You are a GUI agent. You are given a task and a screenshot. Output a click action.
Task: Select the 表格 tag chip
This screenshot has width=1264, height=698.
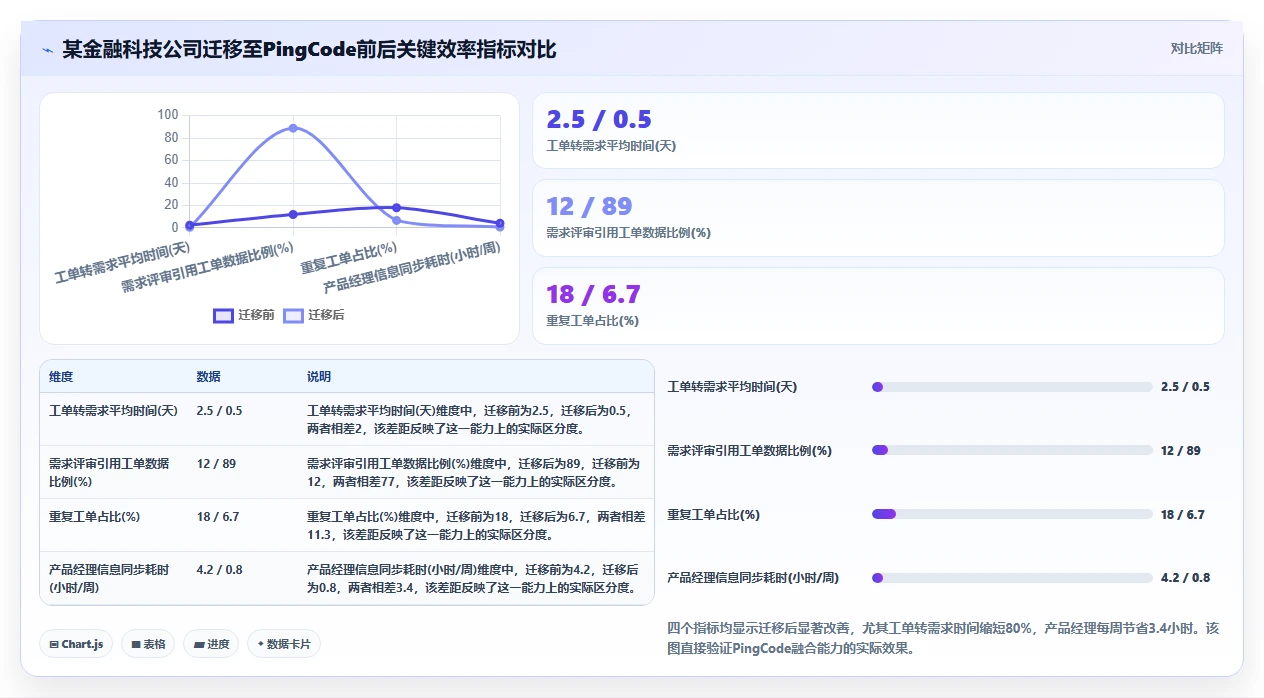point(148,644)
